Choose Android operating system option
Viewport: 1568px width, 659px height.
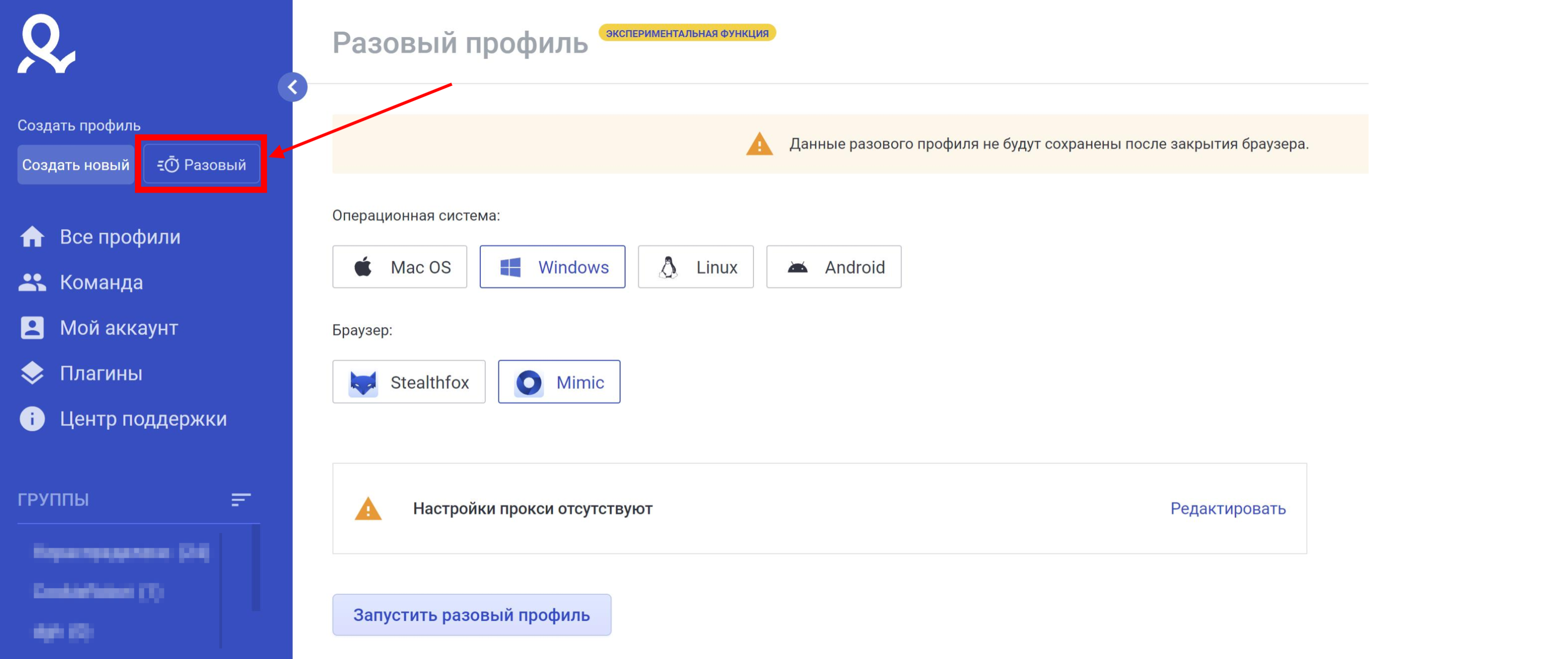[x=834, y=267]
